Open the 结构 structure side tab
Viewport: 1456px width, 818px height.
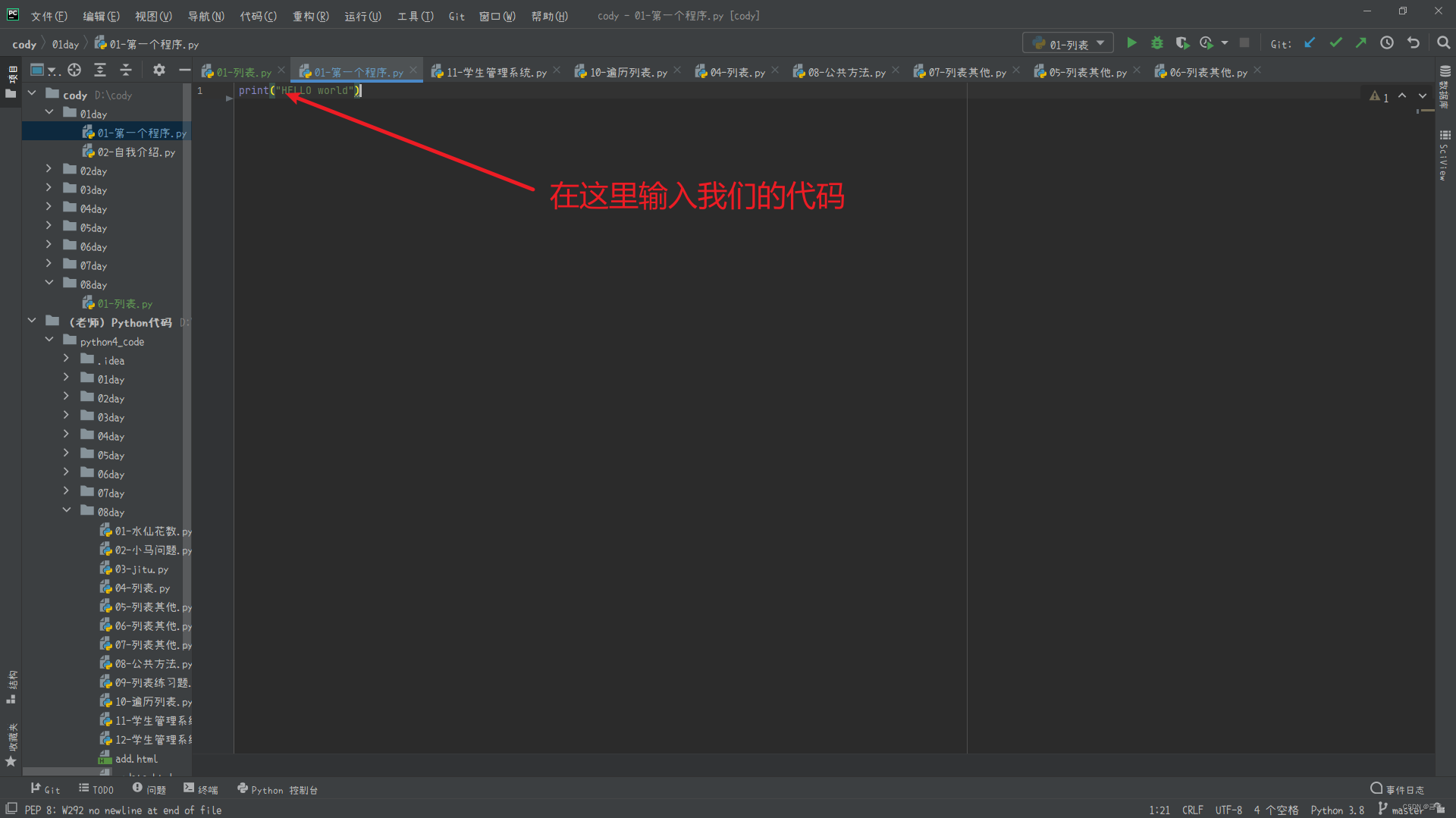11,686
